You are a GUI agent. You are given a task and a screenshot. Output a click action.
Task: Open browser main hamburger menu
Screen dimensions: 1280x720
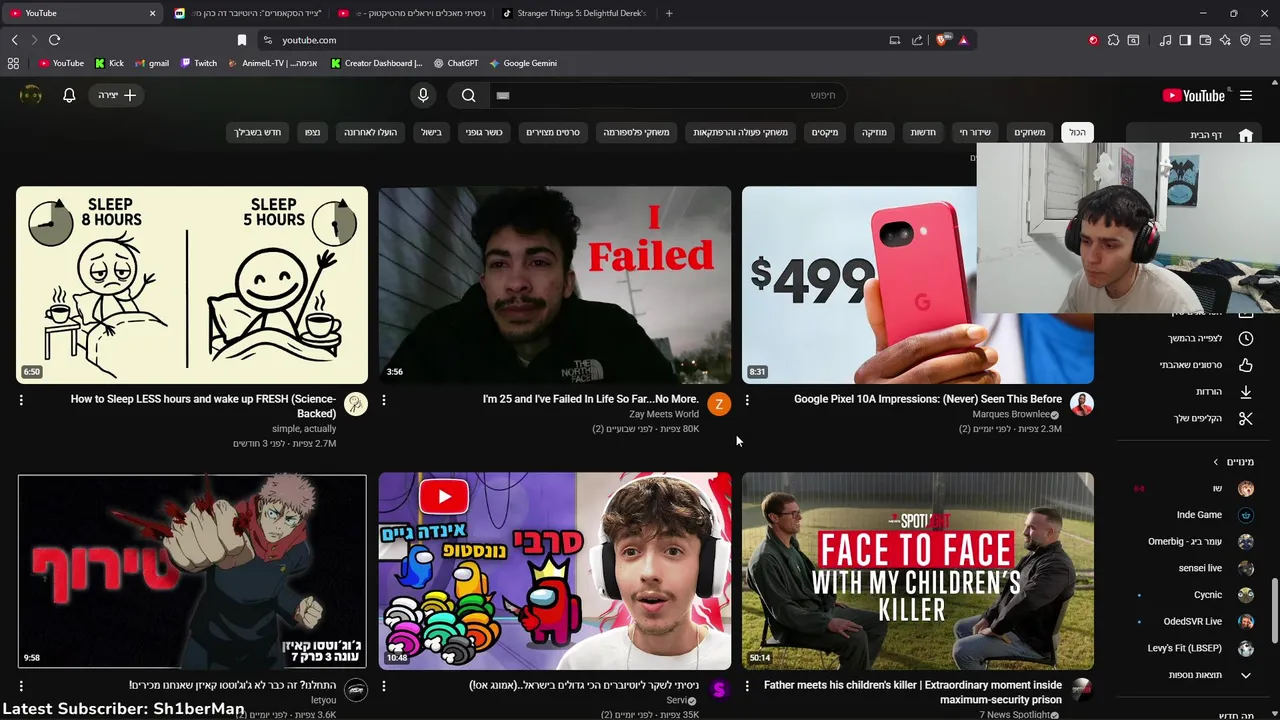(1266, 40)
